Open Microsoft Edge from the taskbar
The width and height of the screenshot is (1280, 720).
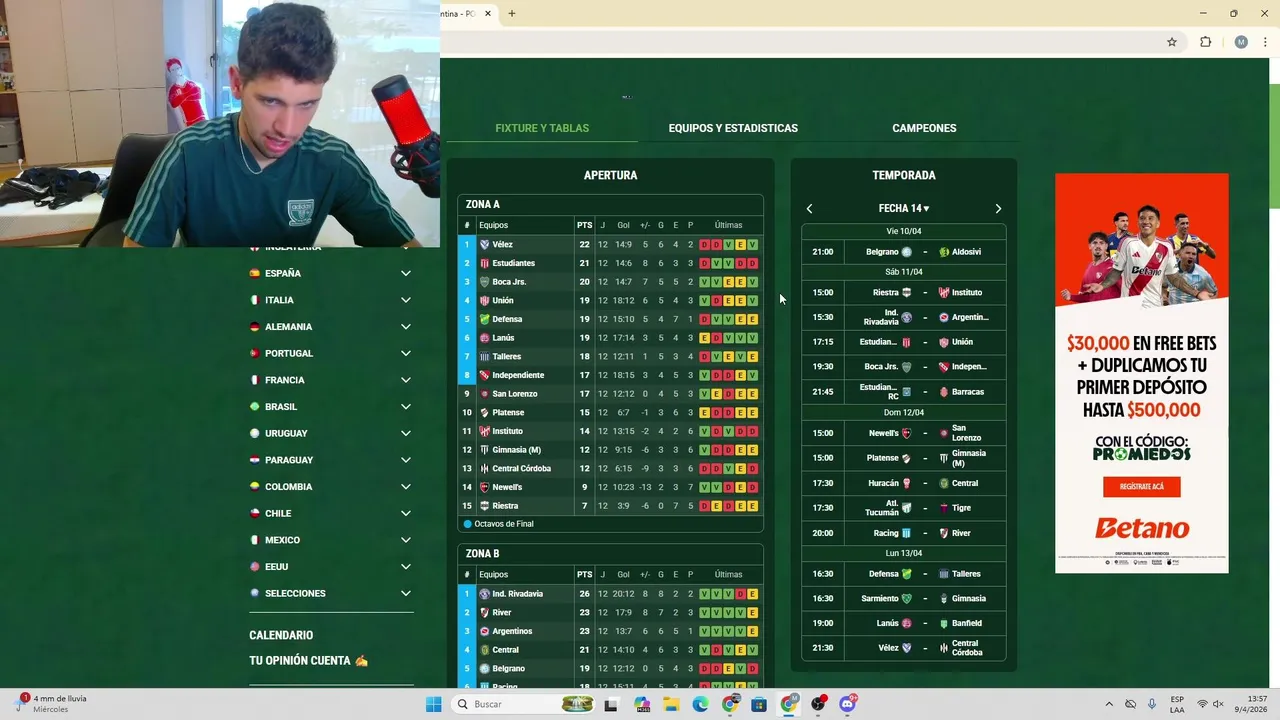pyautogui.click(x=701, y=704)
